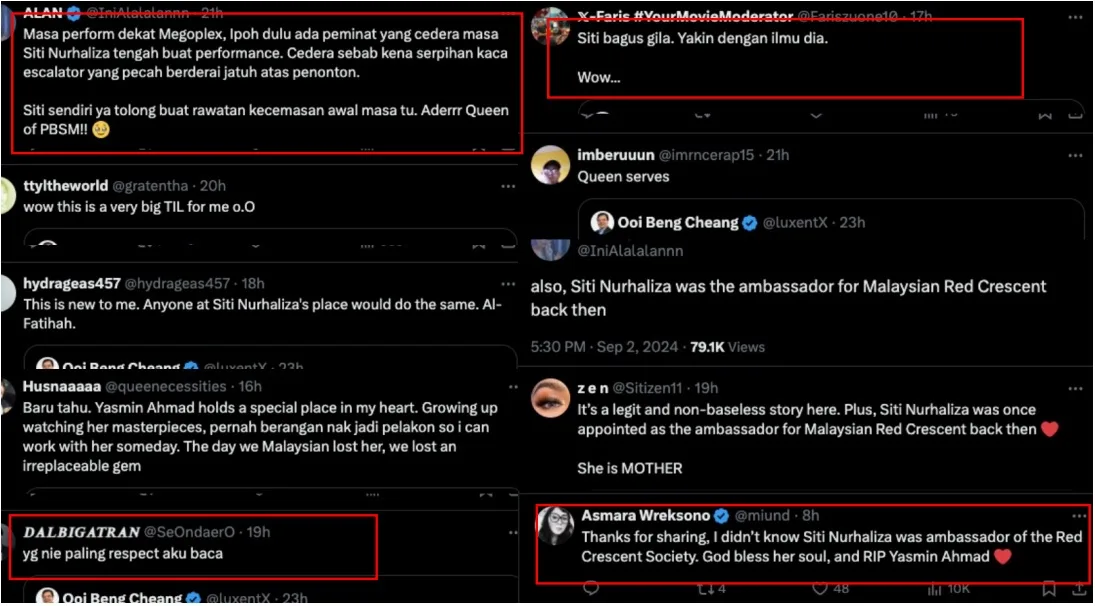
Task: Open more options on ttyltheworld's tweet
Action: 508,186
